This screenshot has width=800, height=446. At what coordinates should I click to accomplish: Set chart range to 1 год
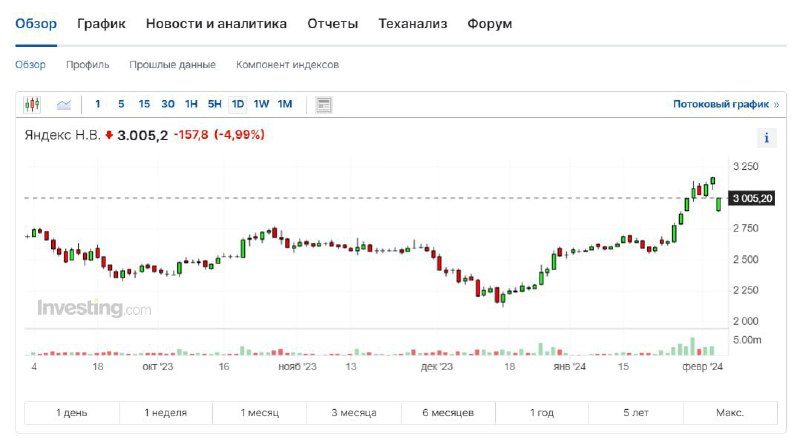[x=542, y=413]
